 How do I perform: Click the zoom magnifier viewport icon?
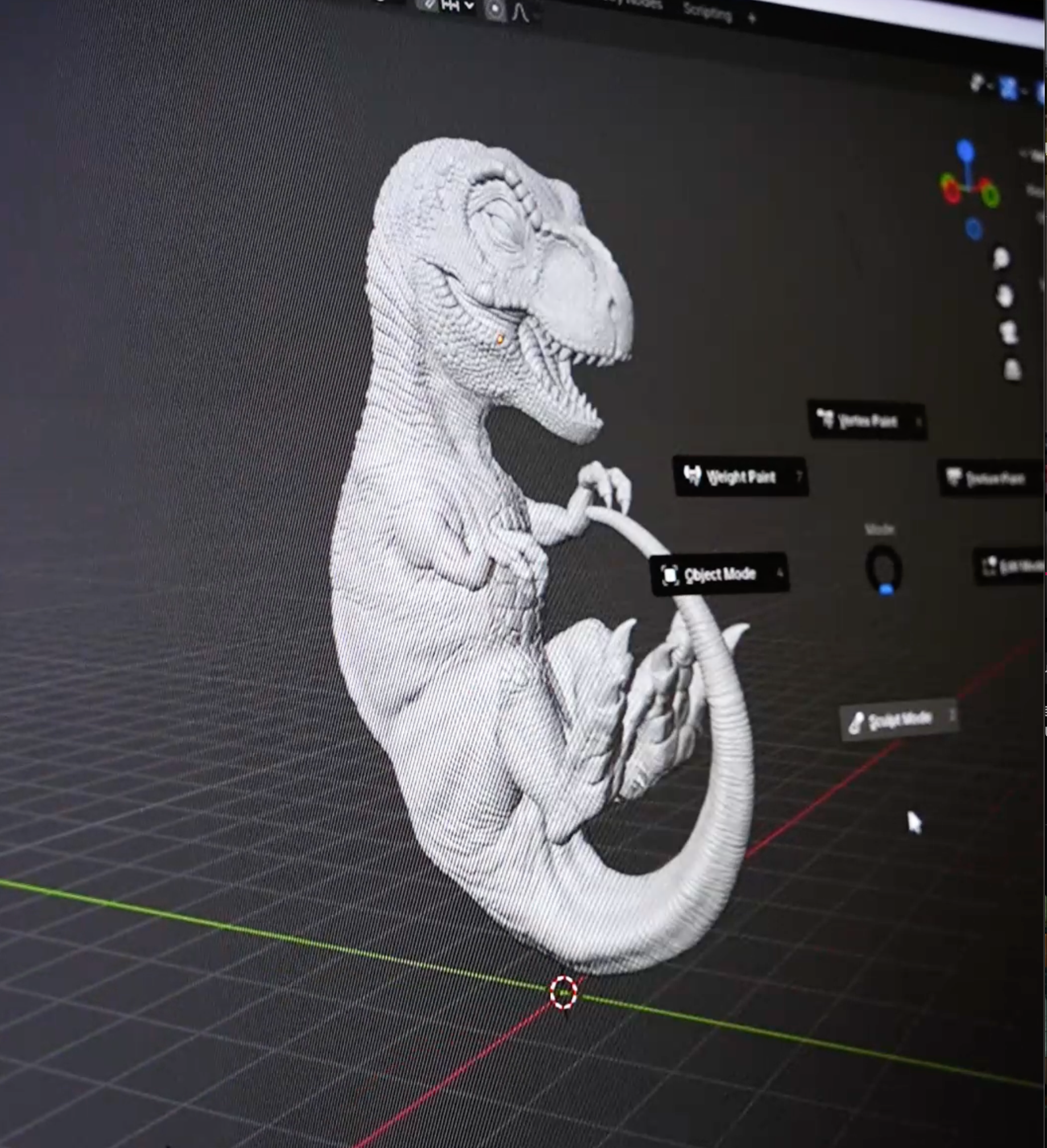[x=1001, y=258]
